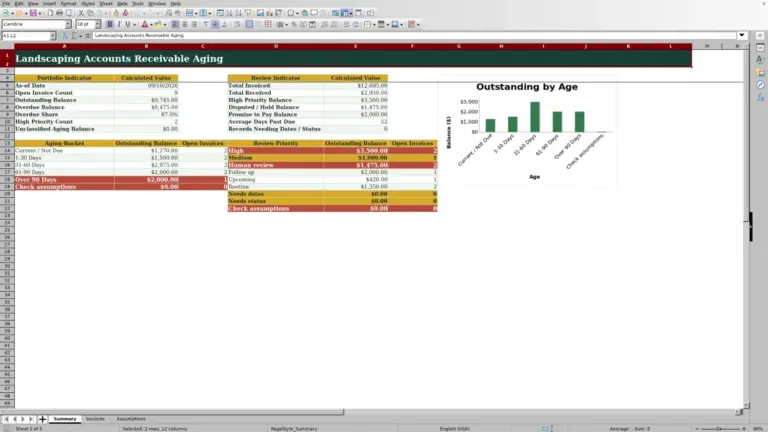The image size is (768, 432).
Task: Open the Function Wizard
Action: point(65,36)
